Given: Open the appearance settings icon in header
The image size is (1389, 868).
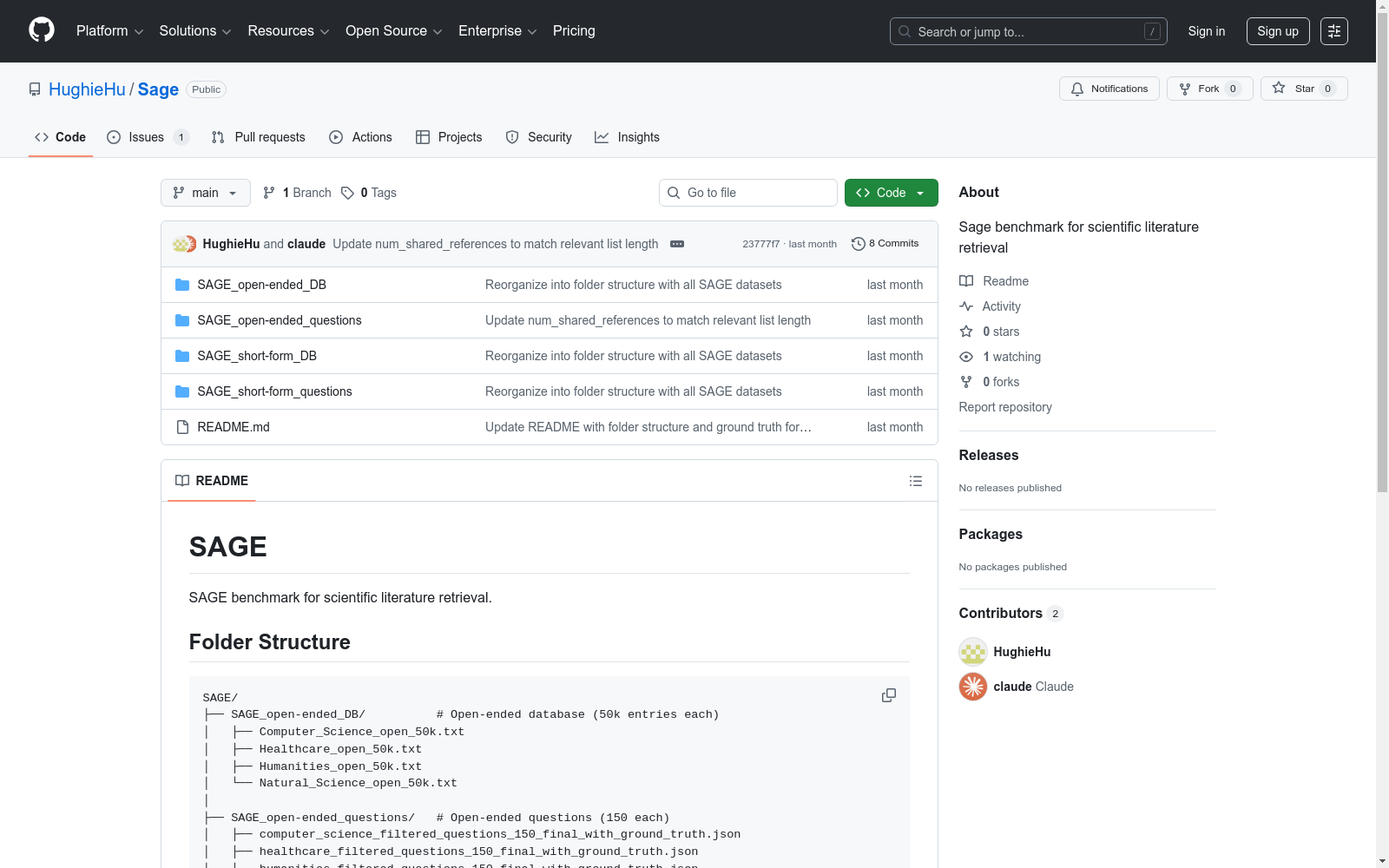Looking at the screenshot, I should (x=1334, y=31).
